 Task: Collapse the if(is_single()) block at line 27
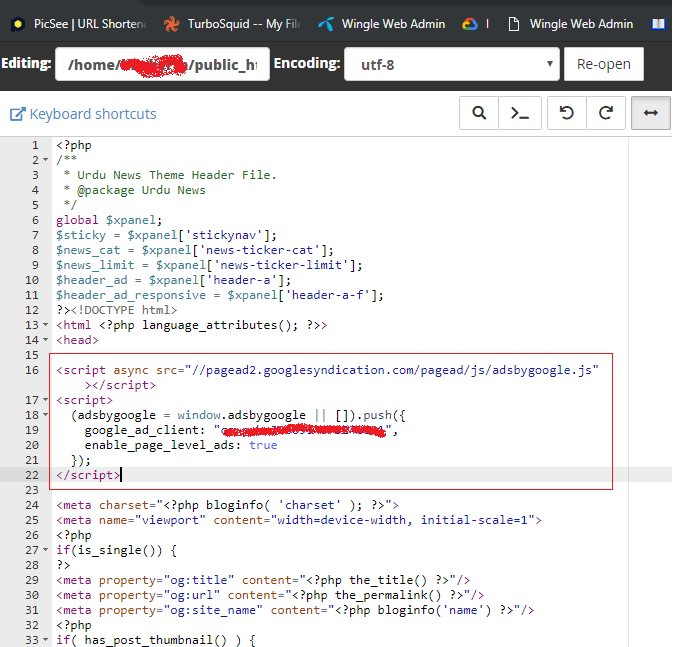pos(45,550)
